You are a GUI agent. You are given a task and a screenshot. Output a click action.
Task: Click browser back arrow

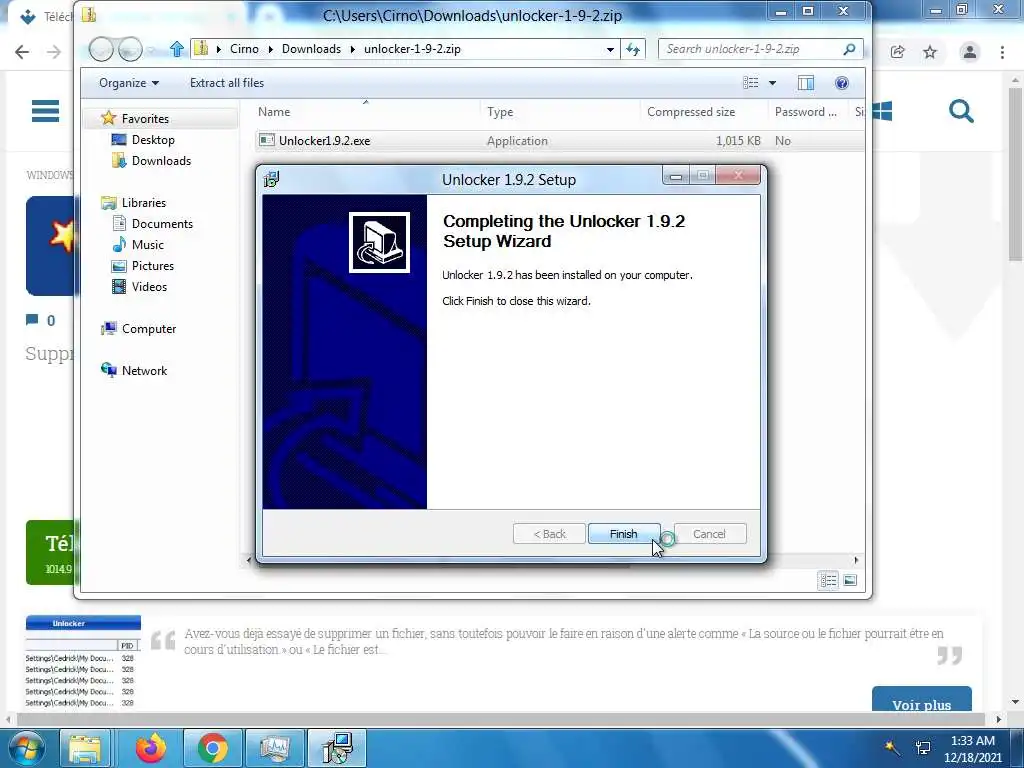tap(22, 52)
